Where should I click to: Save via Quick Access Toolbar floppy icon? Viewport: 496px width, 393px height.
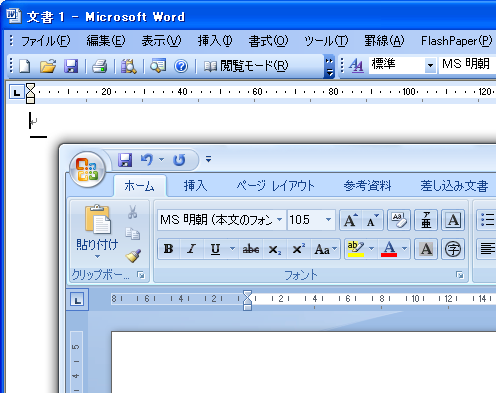125,160
